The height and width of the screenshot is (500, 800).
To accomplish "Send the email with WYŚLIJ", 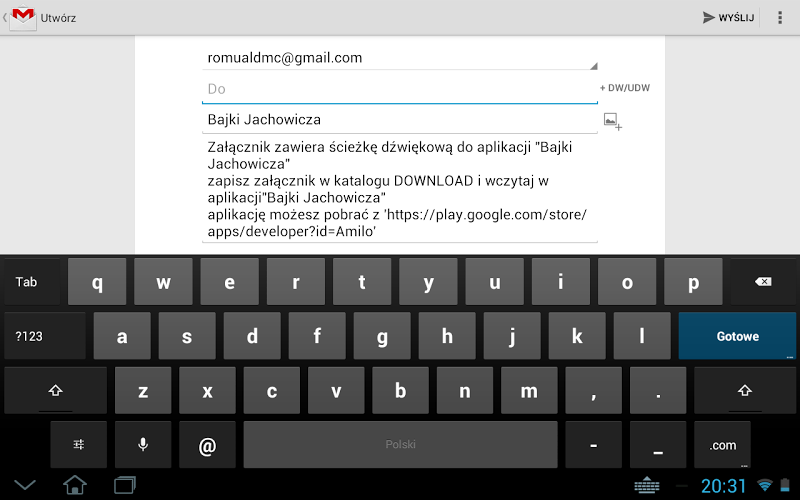I will pos(729,18).
